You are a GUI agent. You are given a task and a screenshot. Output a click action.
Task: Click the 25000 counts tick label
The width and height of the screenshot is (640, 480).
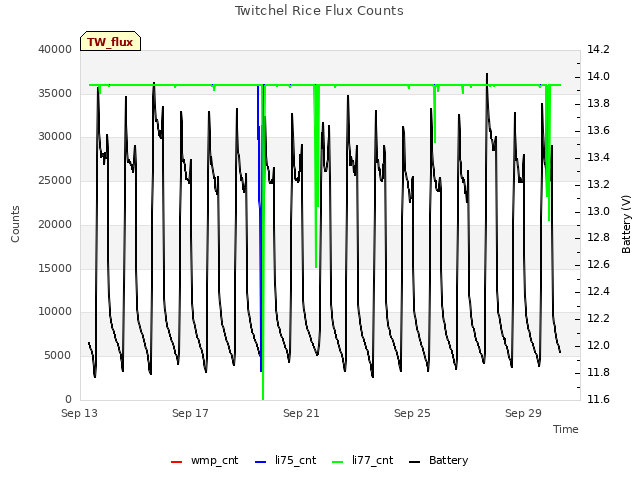coord(55,180)
